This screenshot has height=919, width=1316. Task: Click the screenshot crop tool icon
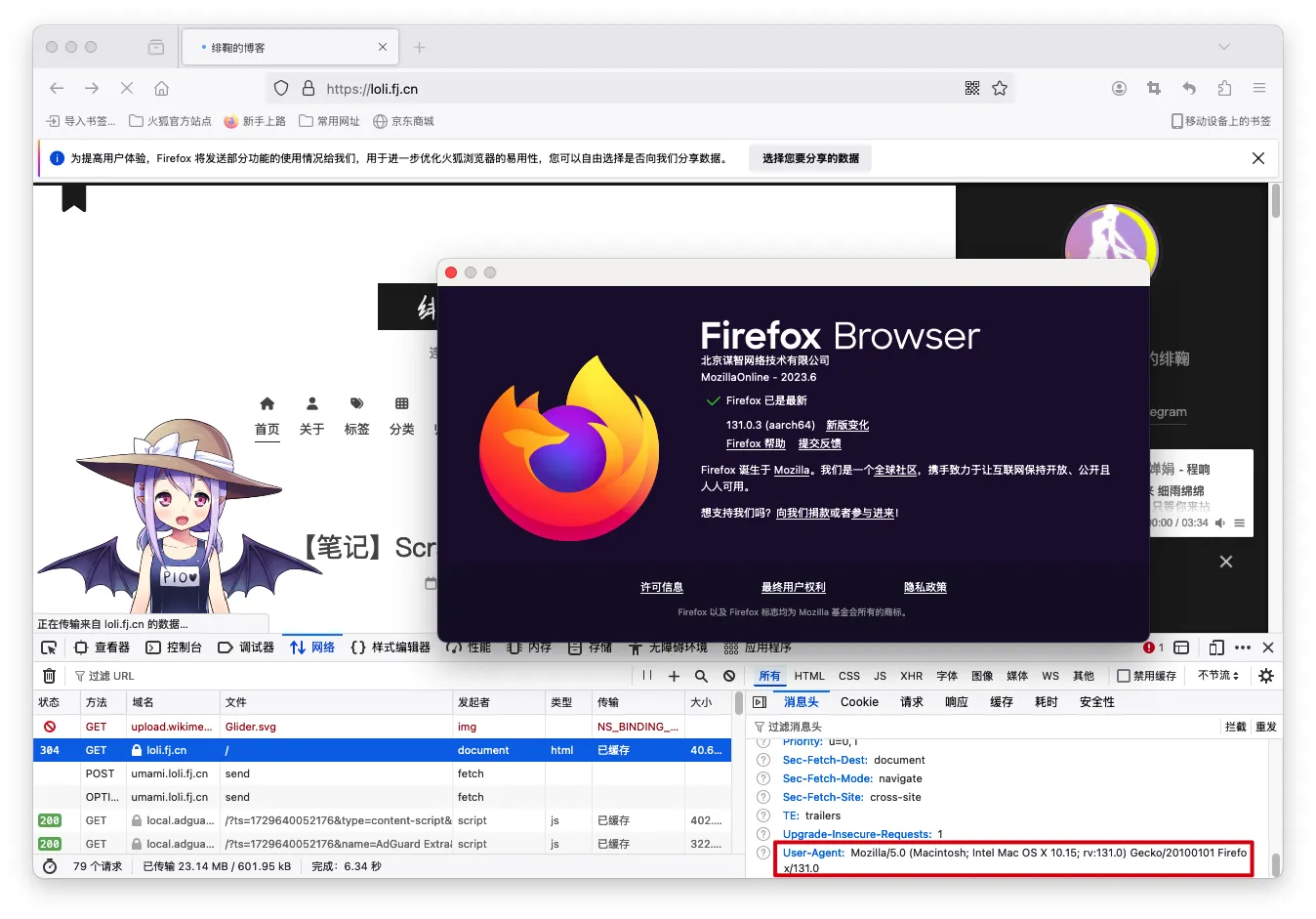[x=1154, y=89]
